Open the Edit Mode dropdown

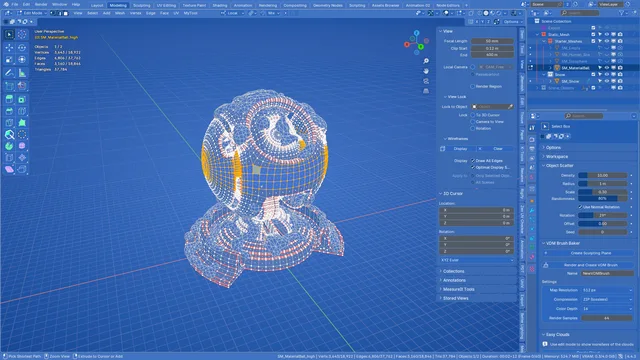32,13
